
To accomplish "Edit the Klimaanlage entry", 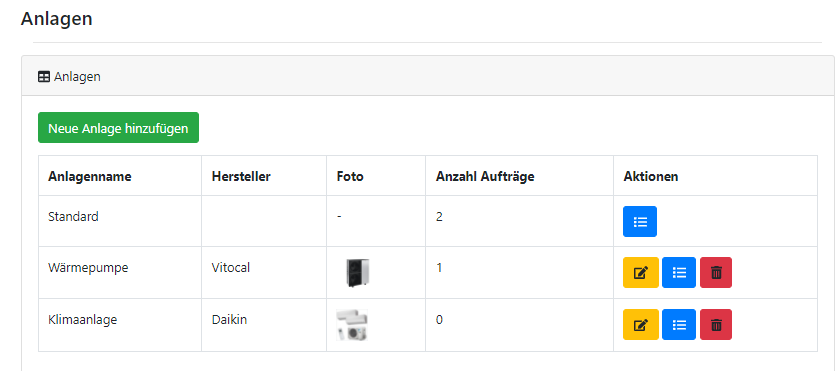I will (x=641, y=324).
